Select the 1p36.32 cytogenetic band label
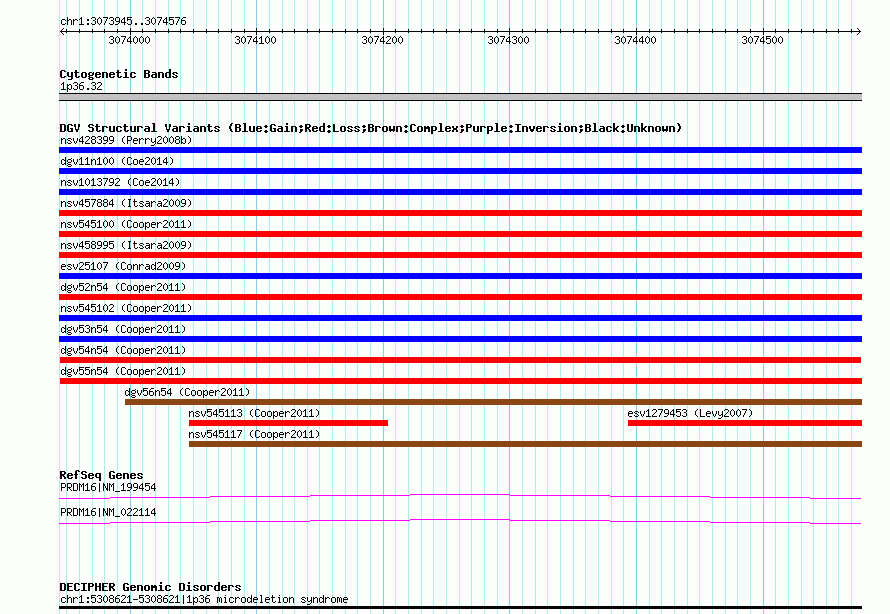890x614 pixels. (81, 86)
